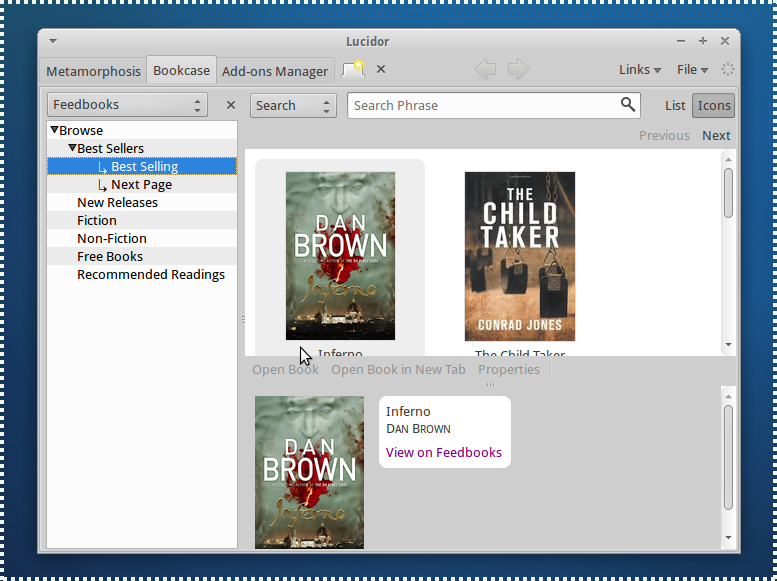Minimize the Lucidor window

coord(681,41)
